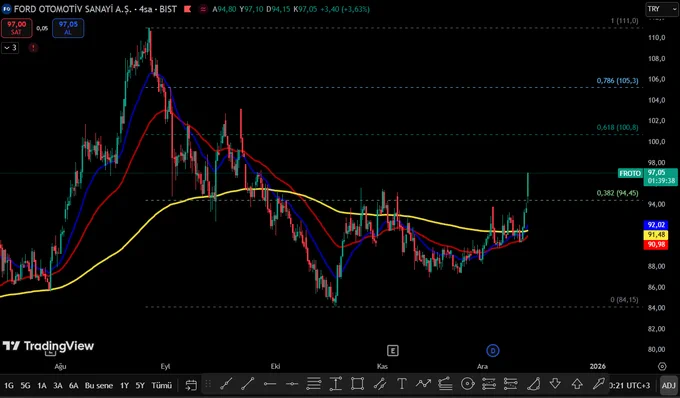Viewport: 680px width, 398px height.
Task: Select the price range measuring tool
Action: point(336,384)
